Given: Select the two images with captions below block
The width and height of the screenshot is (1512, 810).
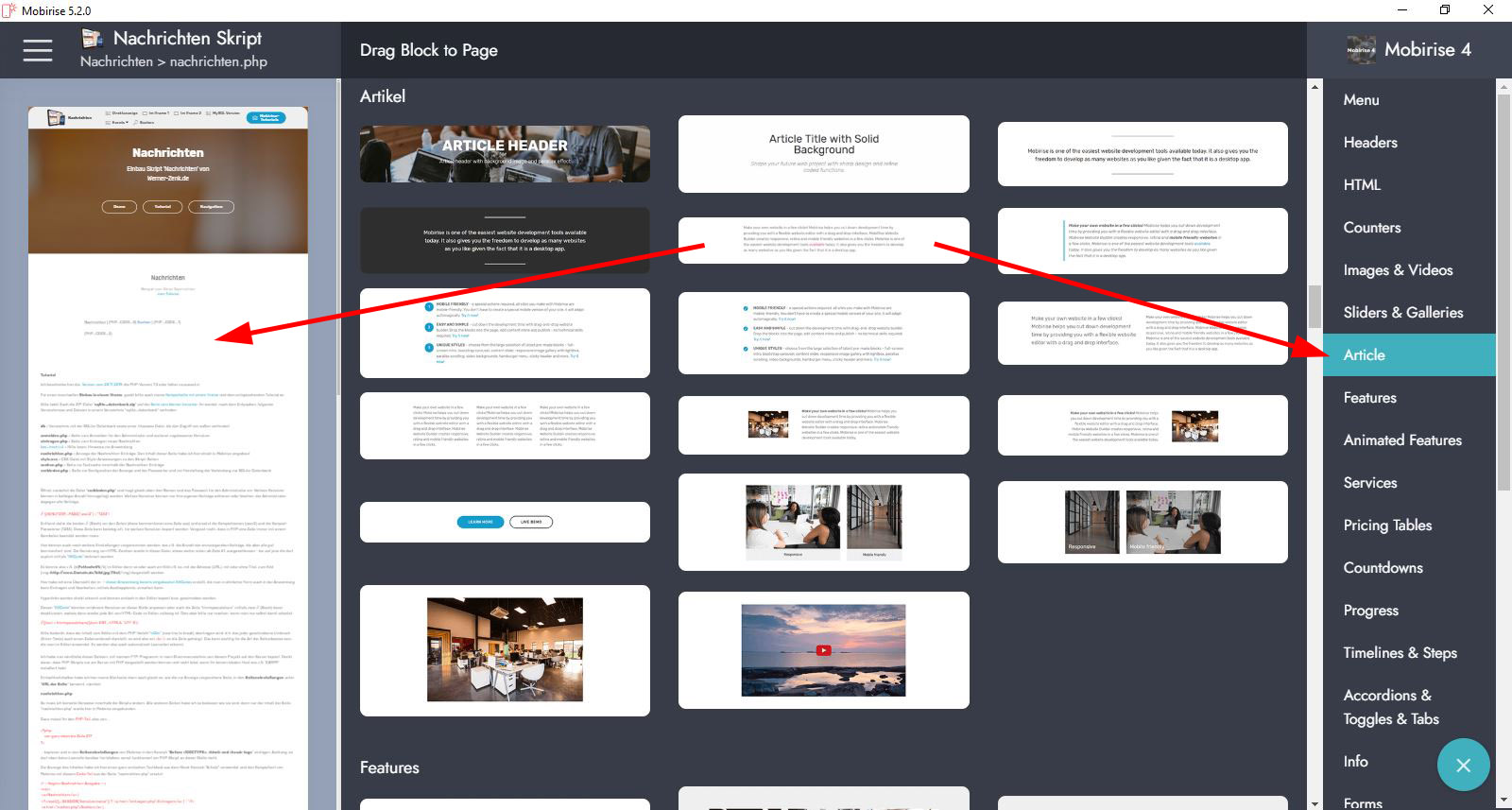Looking at the screenshot, I should [823, 523].
